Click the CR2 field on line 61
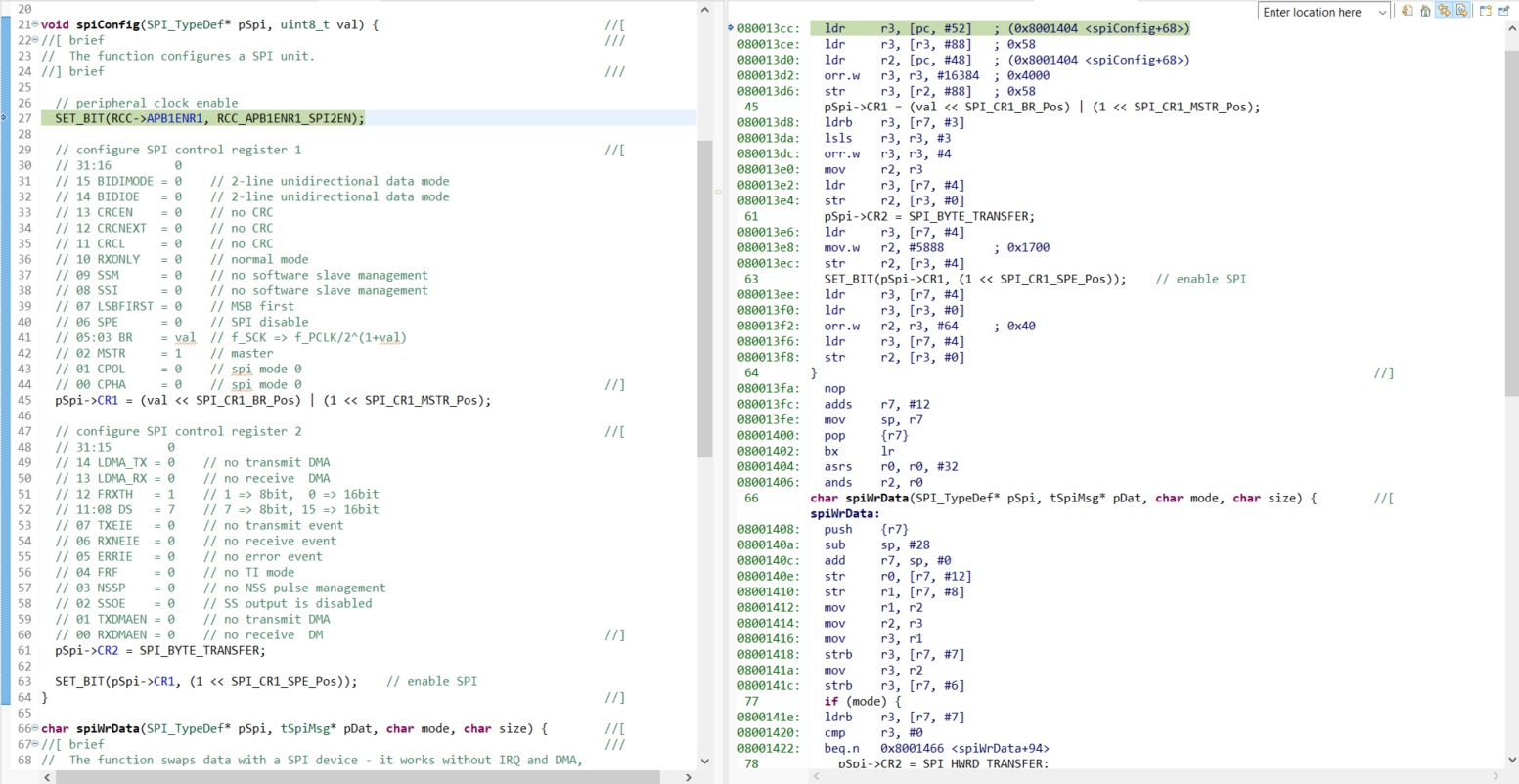Image resolution: width=1519 pixels, height=784 pixels. coord(108,650)
